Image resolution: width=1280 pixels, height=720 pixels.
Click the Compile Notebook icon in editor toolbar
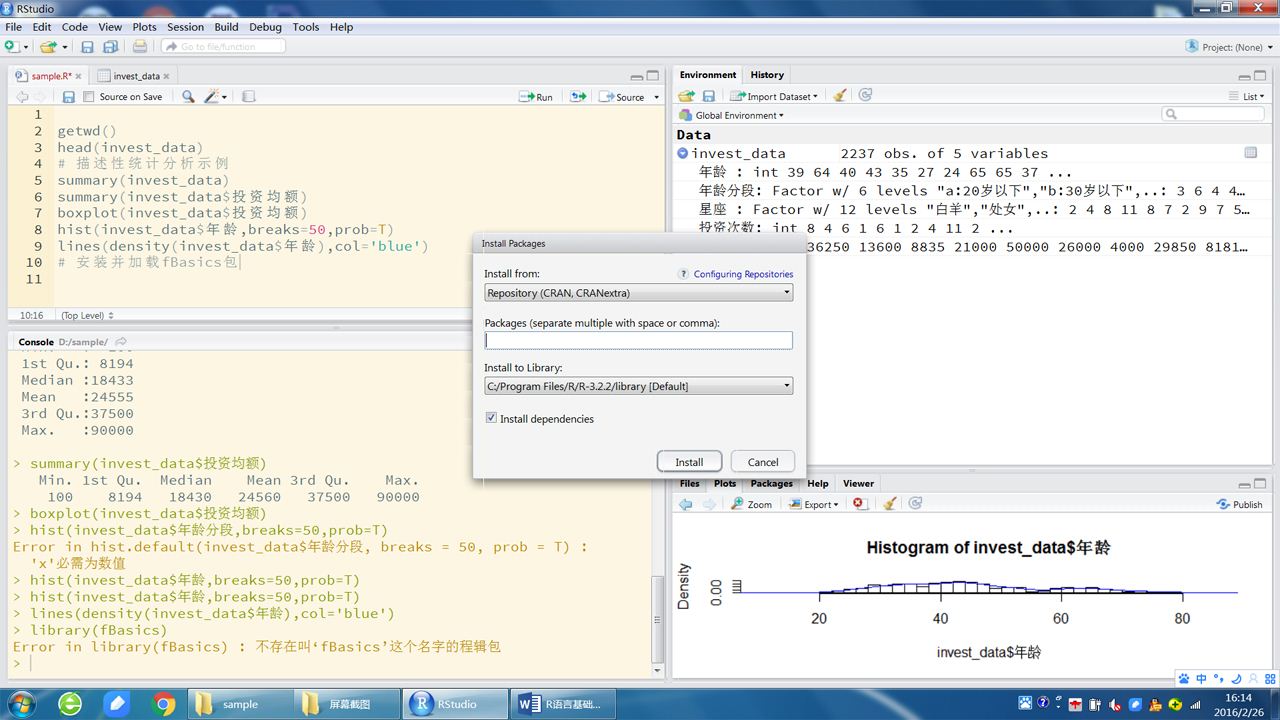click(249, 97)
